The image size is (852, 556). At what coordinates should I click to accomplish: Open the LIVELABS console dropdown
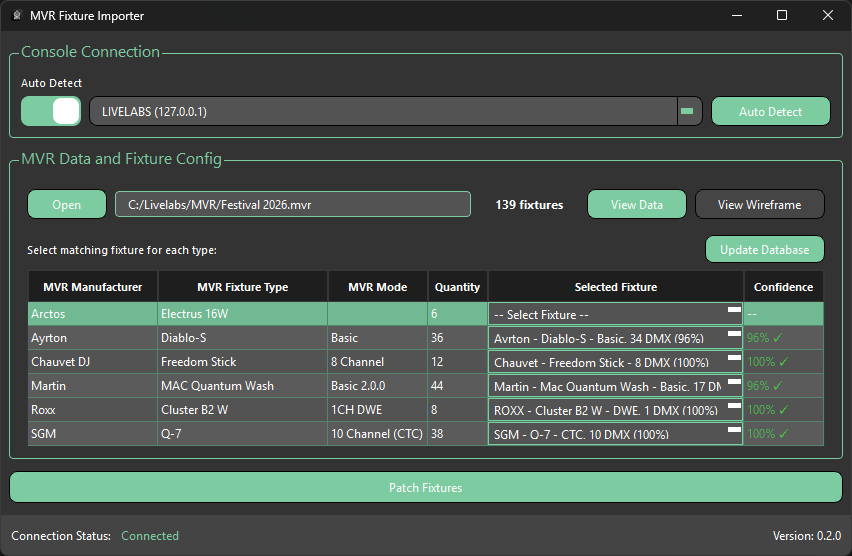point(396,111)
